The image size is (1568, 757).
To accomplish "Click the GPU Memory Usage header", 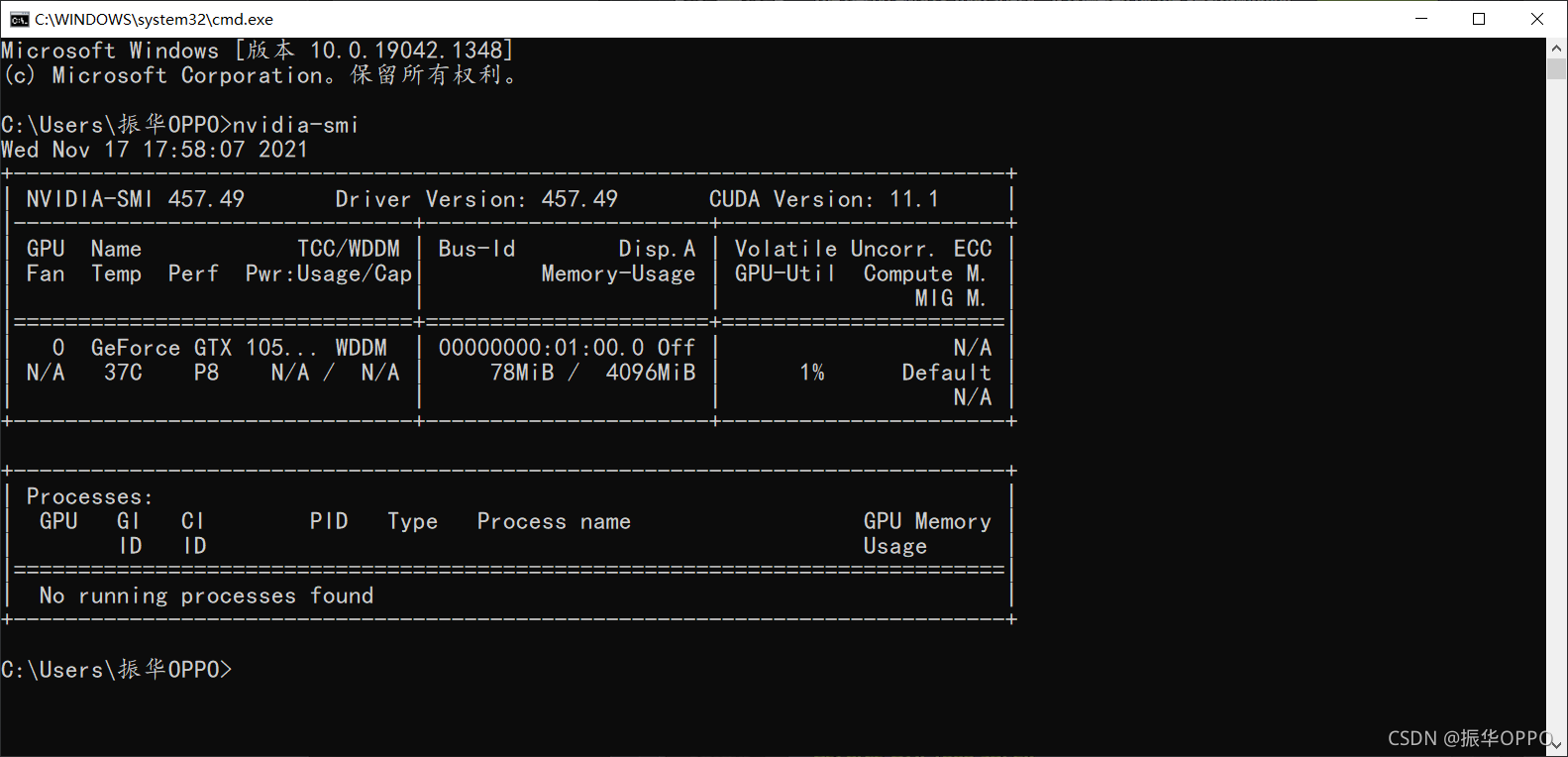I will (x=927, y=533).
